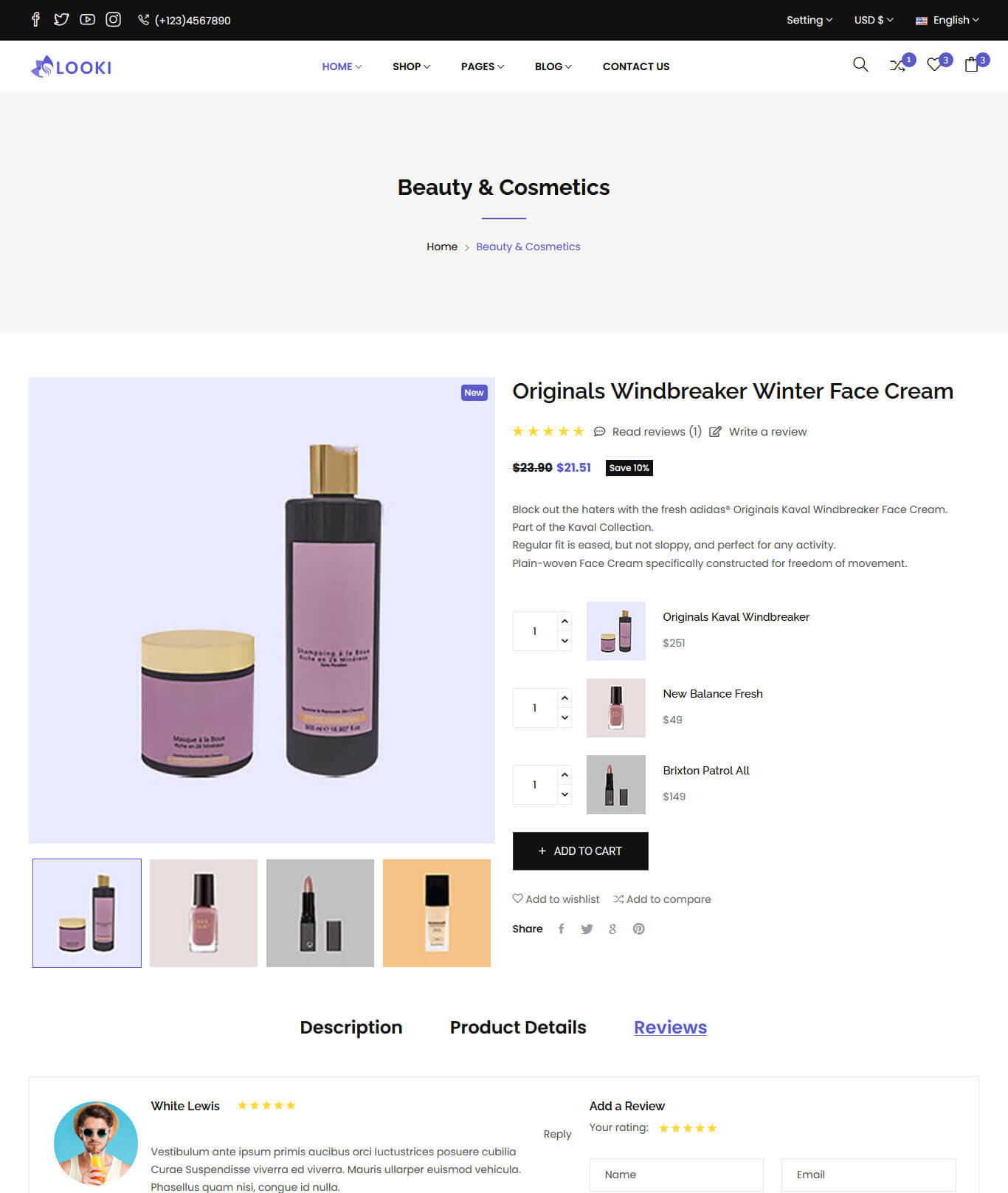The height and width of the screenshot is (1193, 1008).
Task: Share product on Pinterest icon
Action: point(639,929)
